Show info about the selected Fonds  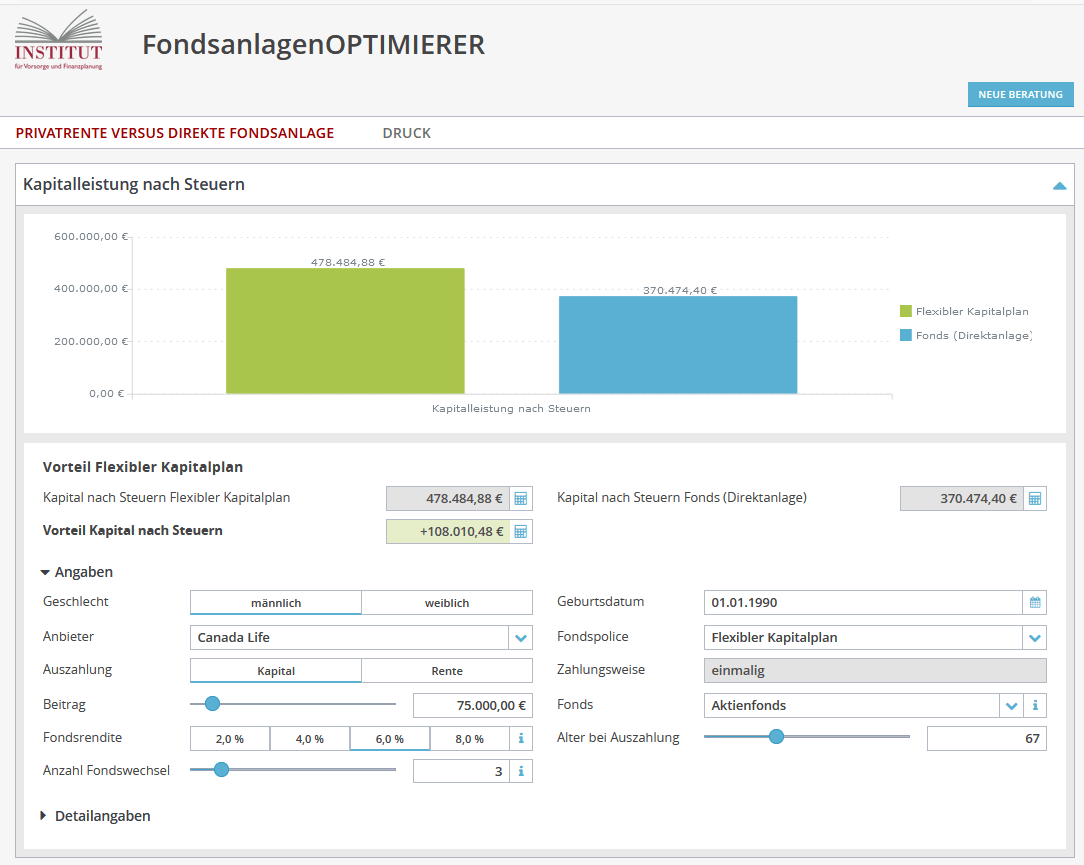tap(1036, 705)
